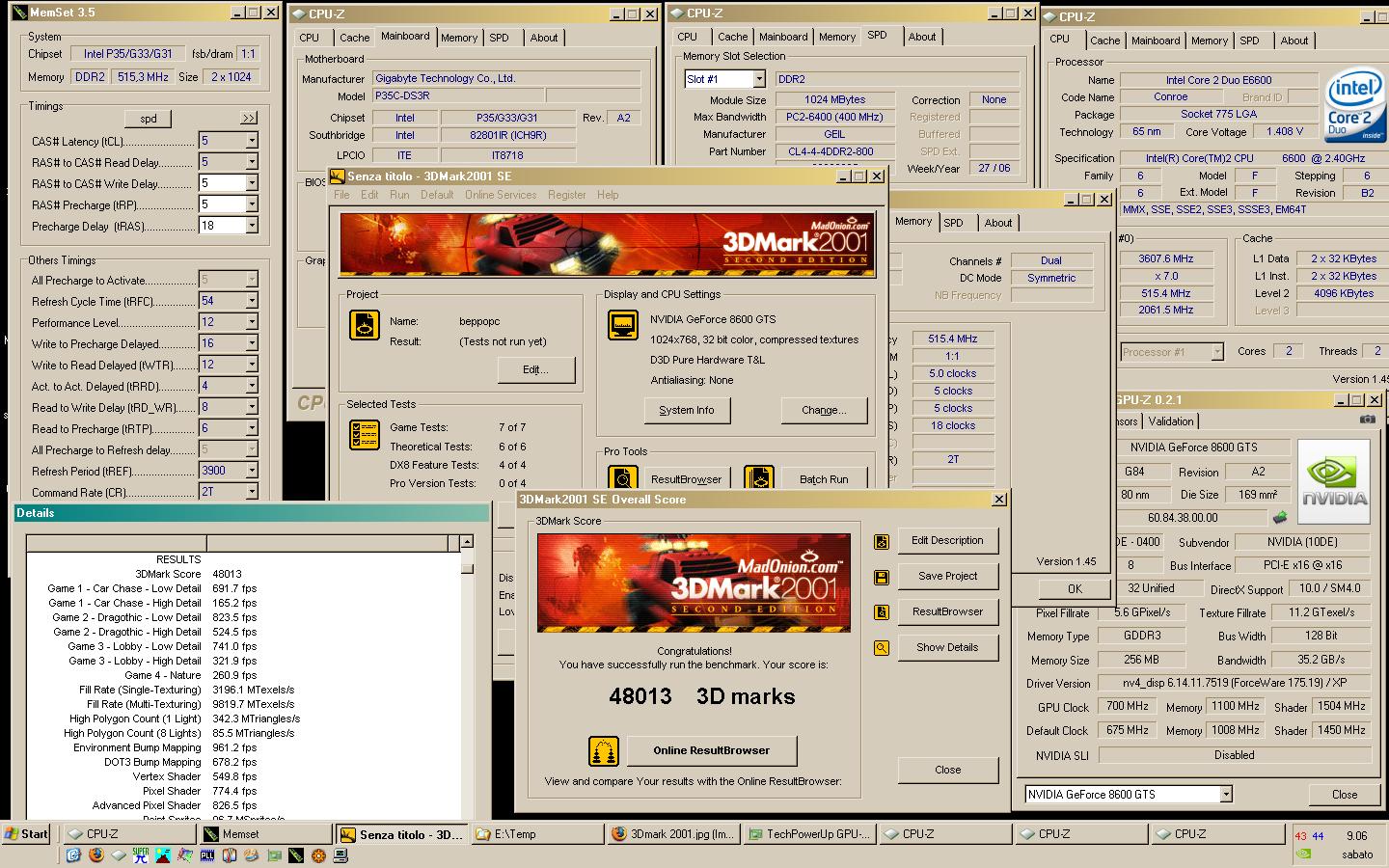Click the Close button in GPU-Z
This screenshot has width=1389, height=868.
[x=1345, y=795]
